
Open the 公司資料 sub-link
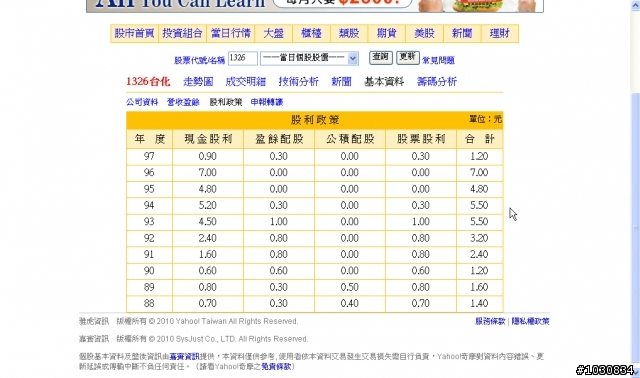[142, 102]
